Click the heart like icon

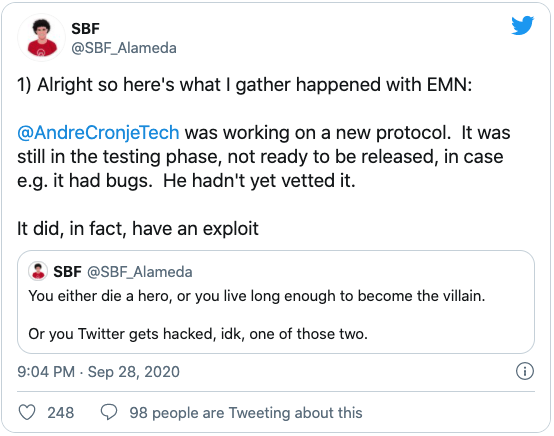click(x=27, y=412)
